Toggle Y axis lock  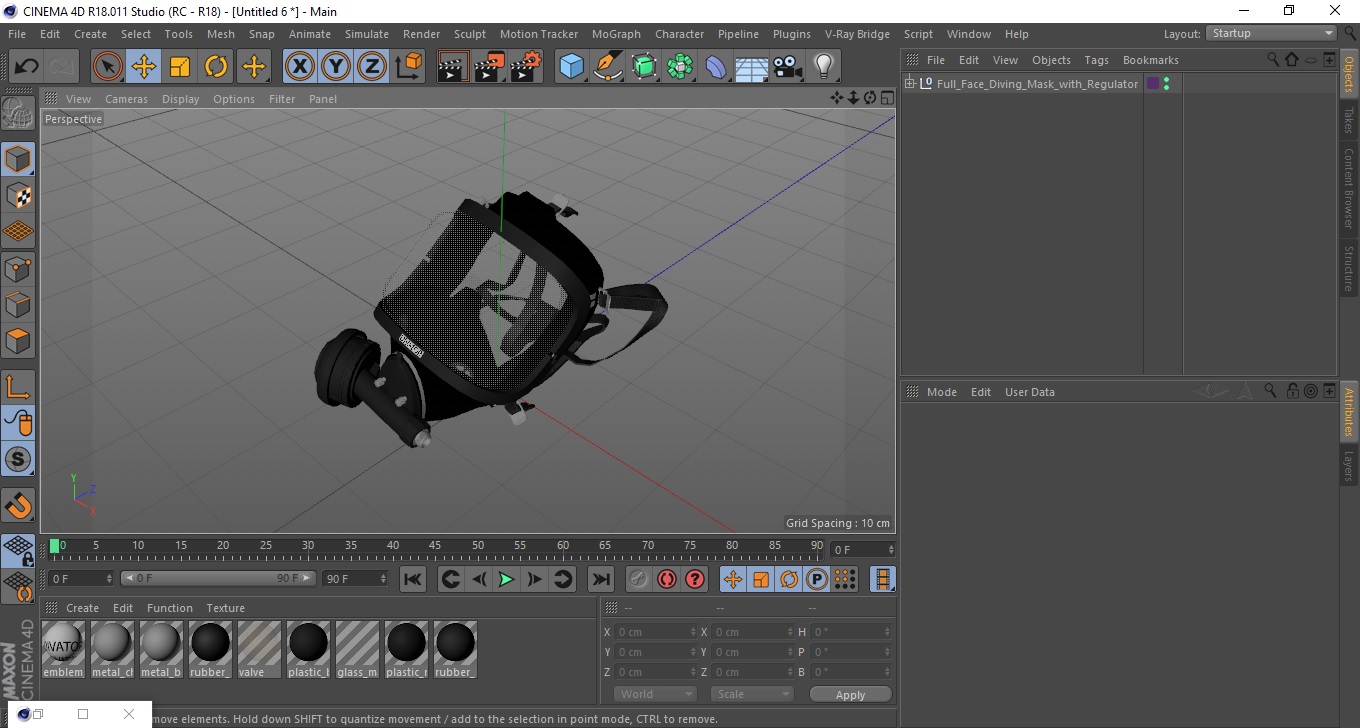point(336,67)
